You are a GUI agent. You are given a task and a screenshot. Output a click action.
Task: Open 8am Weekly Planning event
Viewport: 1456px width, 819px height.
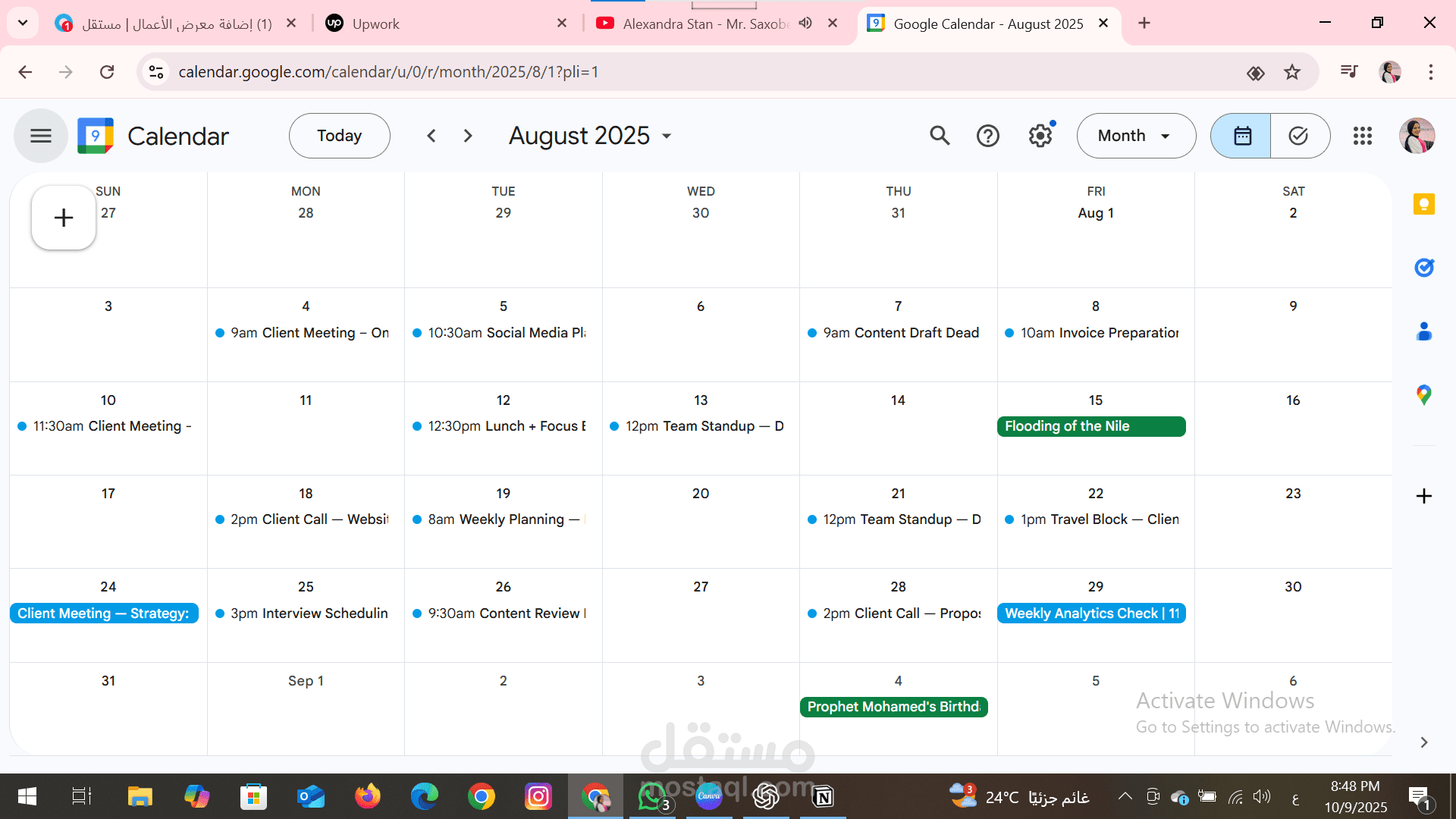pyautogui.click(x=500, y=519)
